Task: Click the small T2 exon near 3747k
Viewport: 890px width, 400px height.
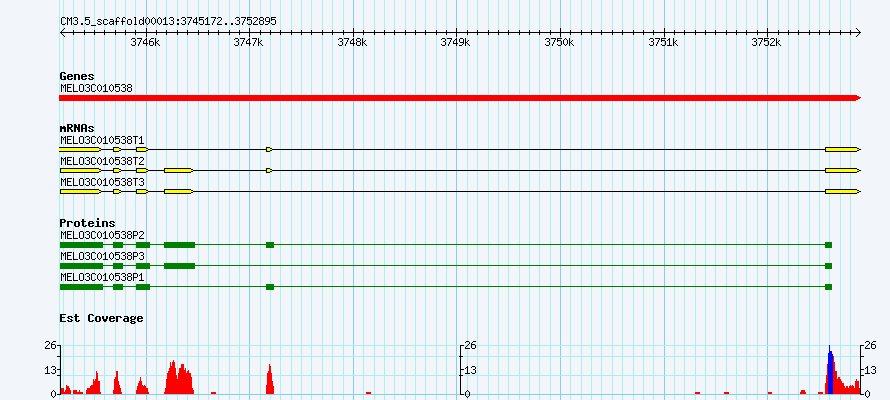Action: 269,170
